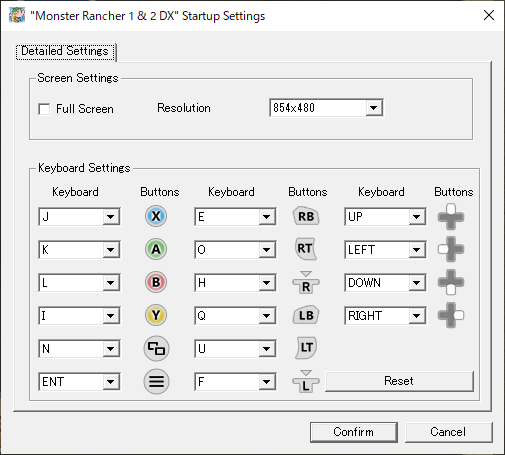Click the red B button icon
505x455 pixels.
click(x=156, y=282)
